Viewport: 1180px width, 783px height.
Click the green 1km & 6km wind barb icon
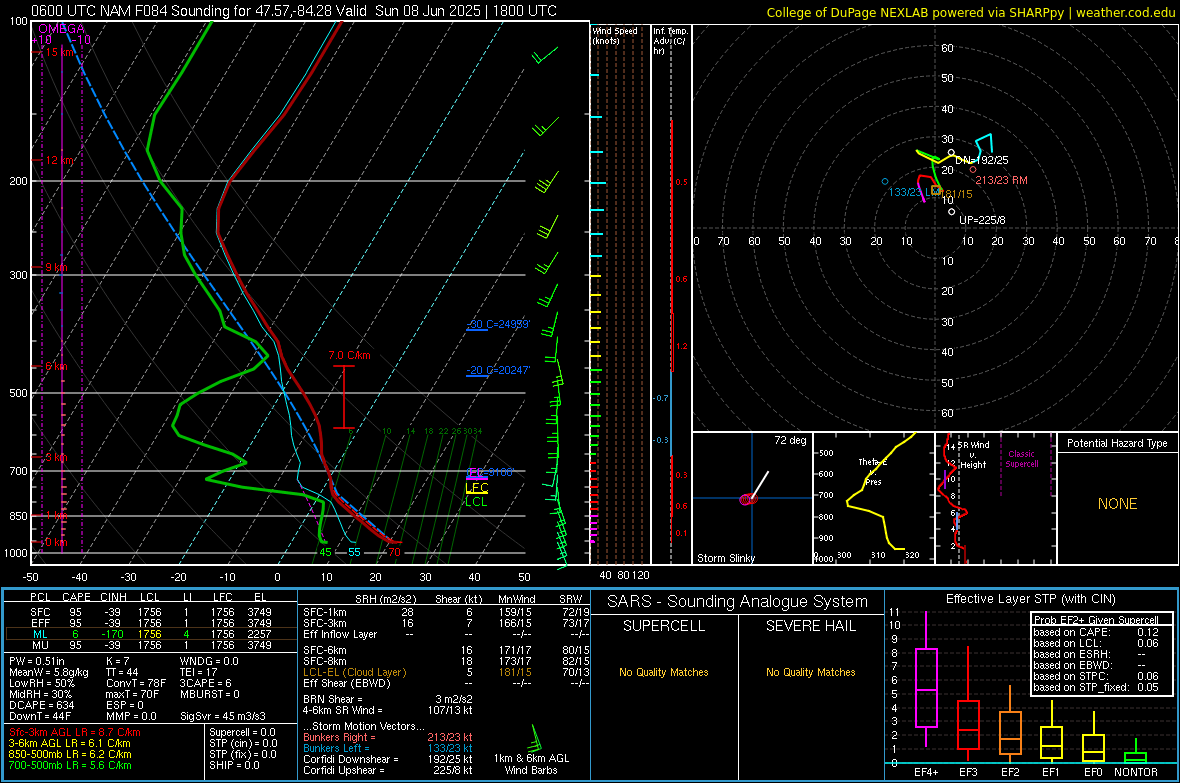pyautogui.click(x=536, y=737)
